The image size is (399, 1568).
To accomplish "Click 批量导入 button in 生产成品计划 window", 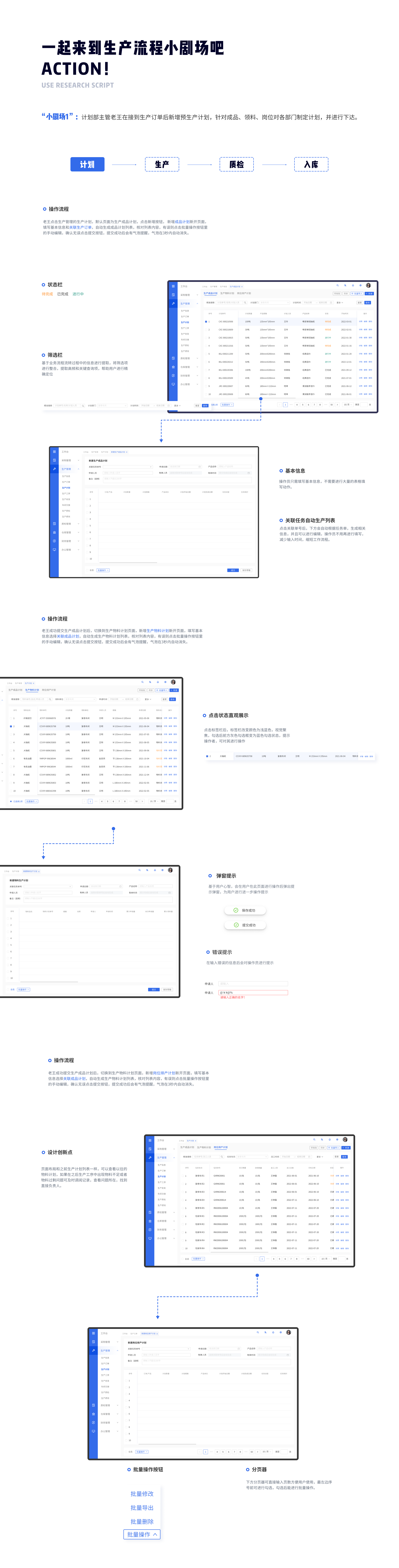I will pos(357,293).
